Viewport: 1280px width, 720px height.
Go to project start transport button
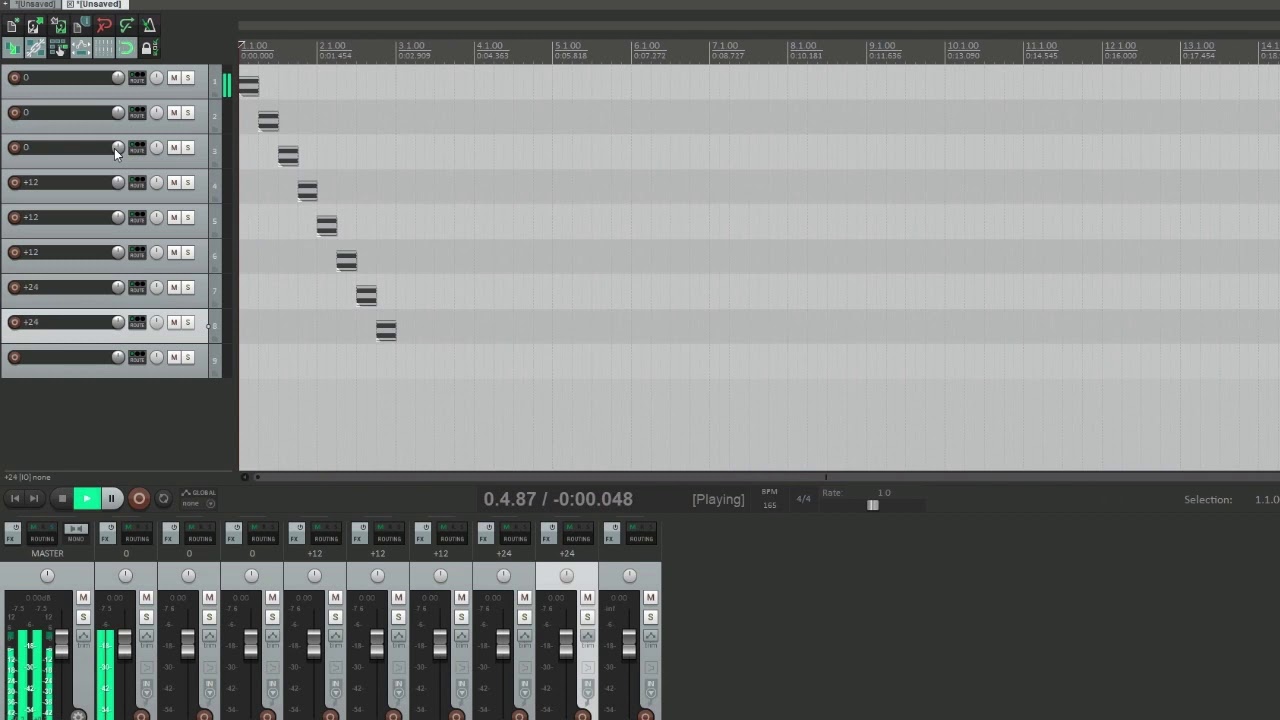(14, 498)
